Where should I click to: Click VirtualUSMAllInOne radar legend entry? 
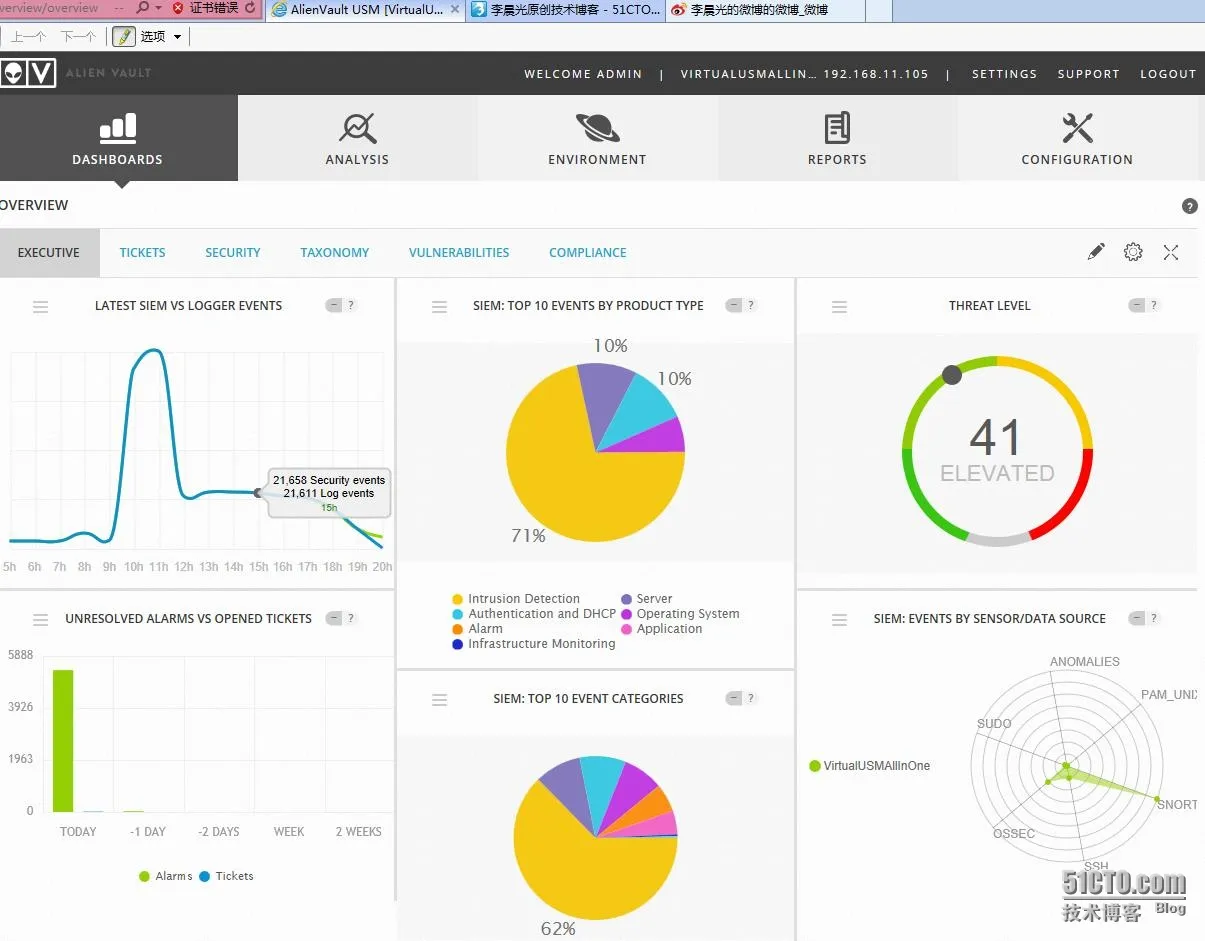(x=870, y=766)
